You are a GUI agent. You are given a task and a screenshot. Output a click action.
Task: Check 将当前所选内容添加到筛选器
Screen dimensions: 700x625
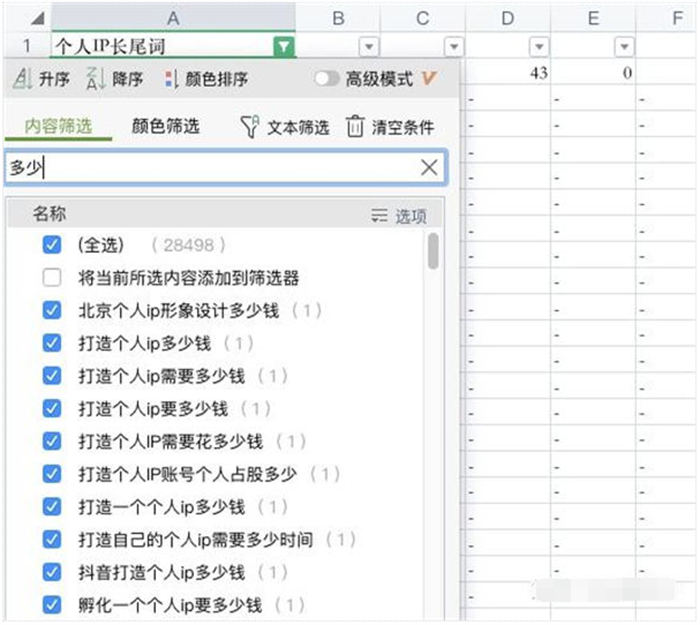coord(52,278)
